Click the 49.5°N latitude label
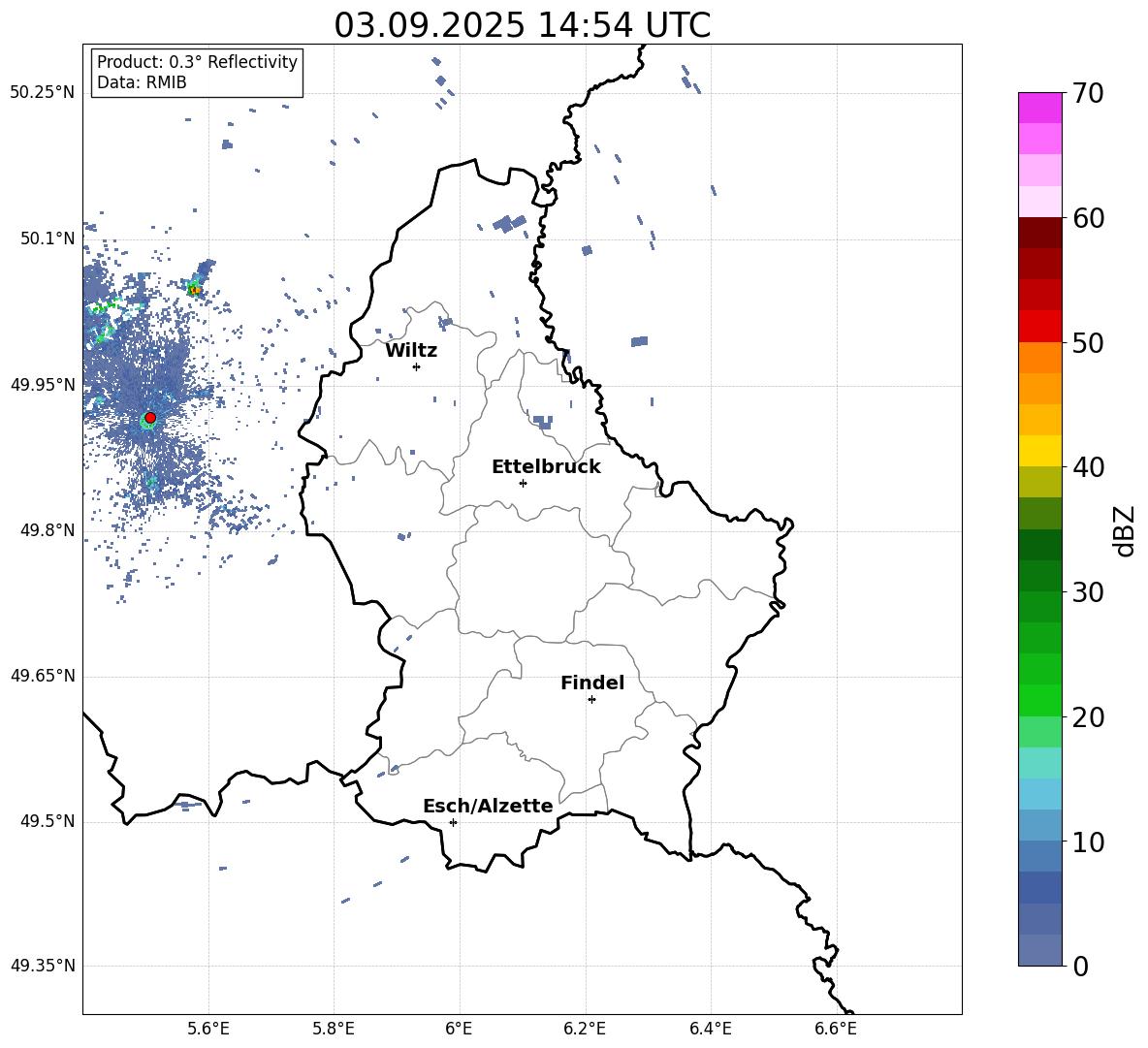Image resolution: width=1148 pixels, height=1048 pixels. point(48,821)
